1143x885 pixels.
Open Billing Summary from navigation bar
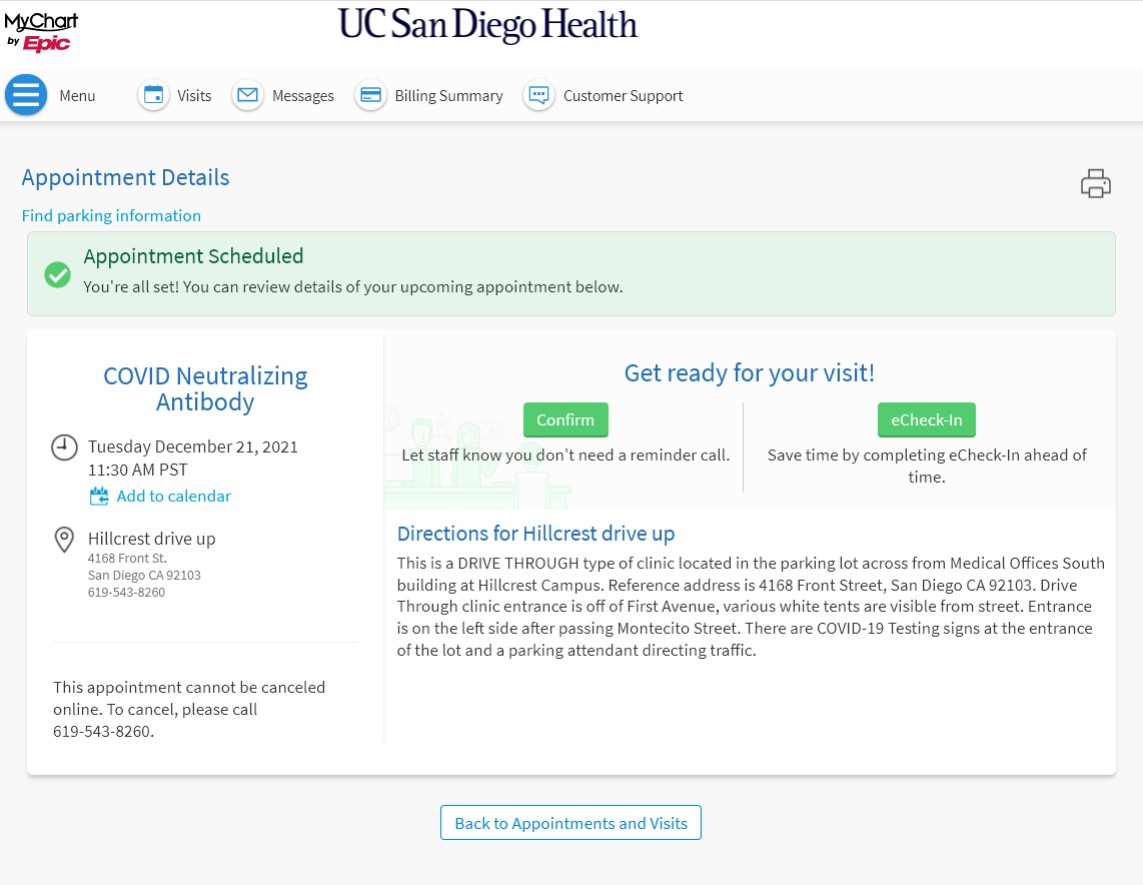click(x=448, y=95)
